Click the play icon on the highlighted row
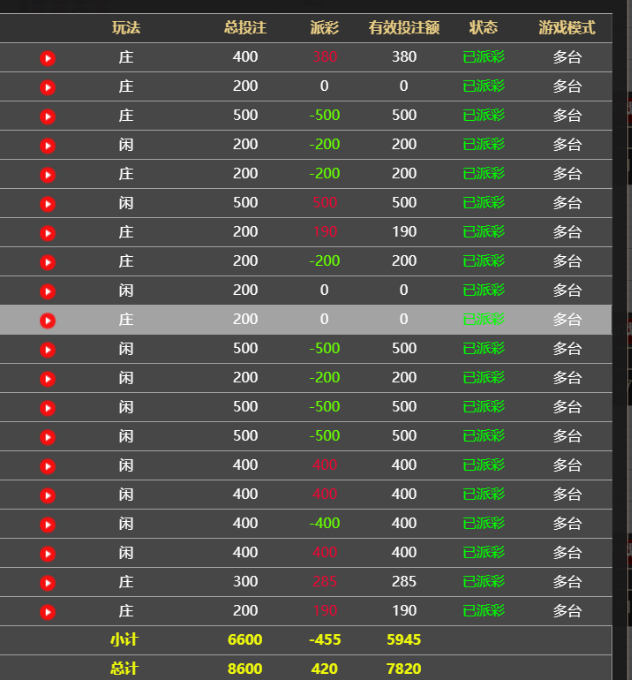The image size is (632, 680). coord(47,320)
